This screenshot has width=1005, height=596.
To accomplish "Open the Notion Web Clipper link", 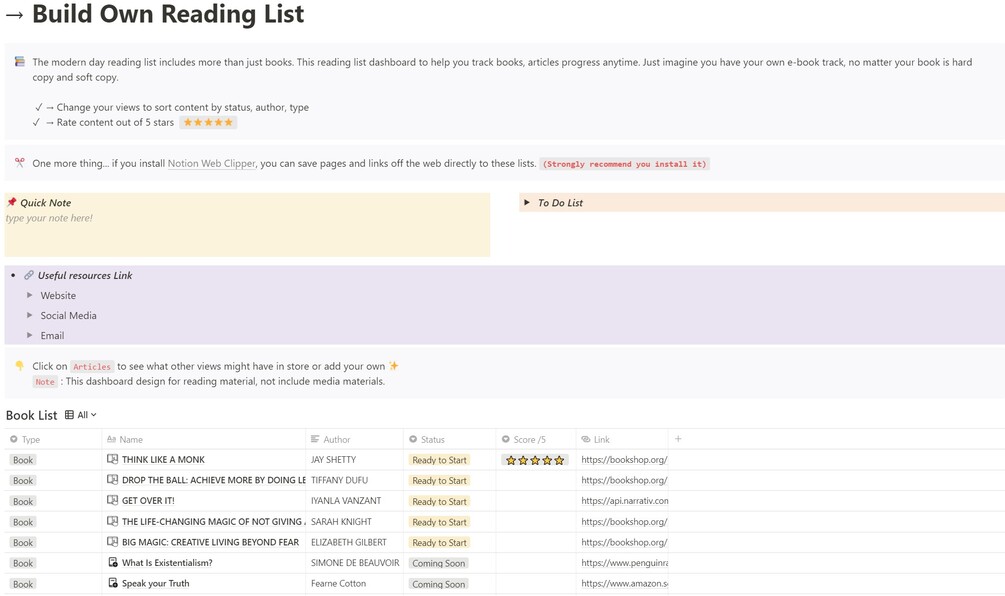I will pos(211,164).
